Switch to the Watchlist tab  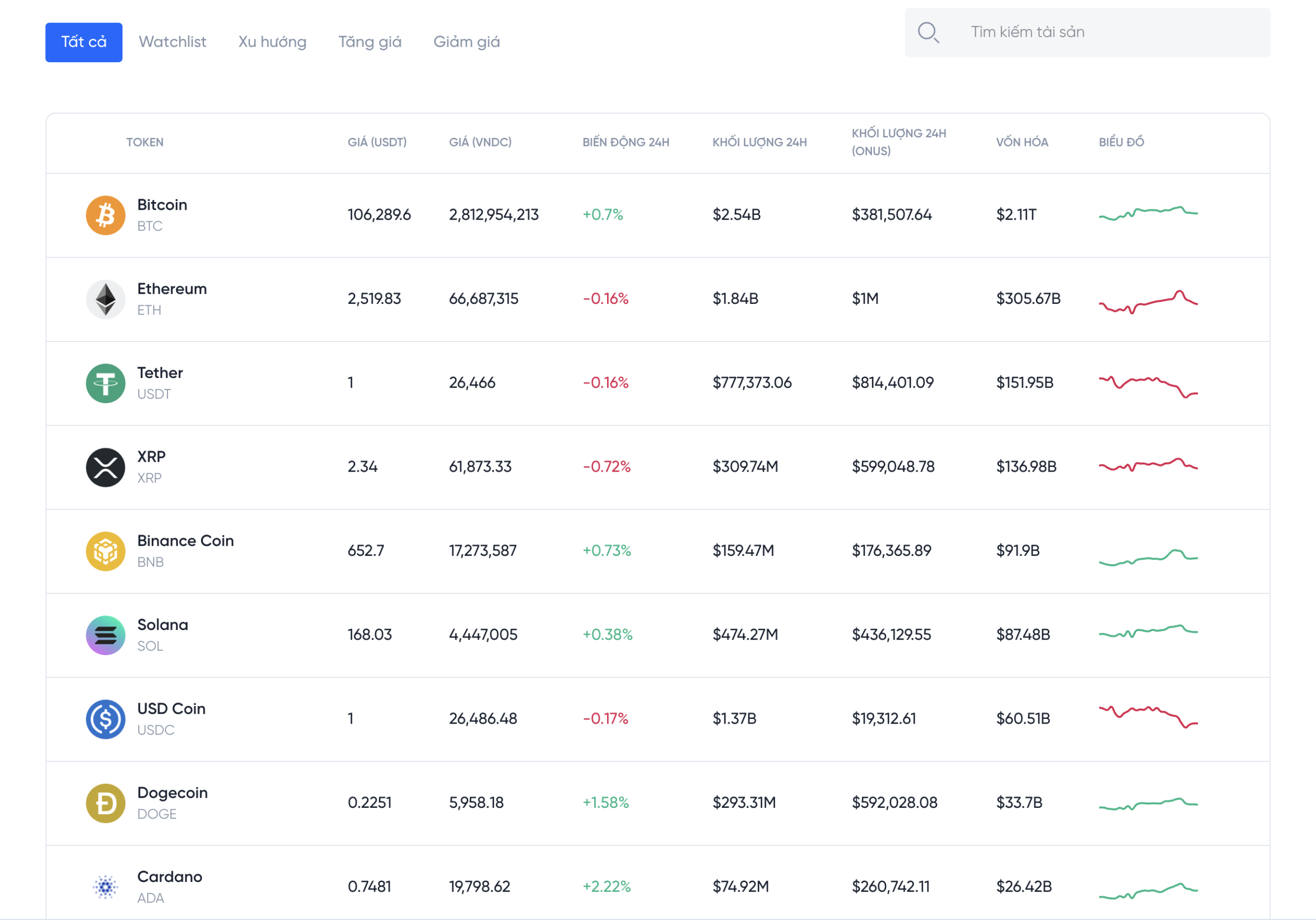173,42
